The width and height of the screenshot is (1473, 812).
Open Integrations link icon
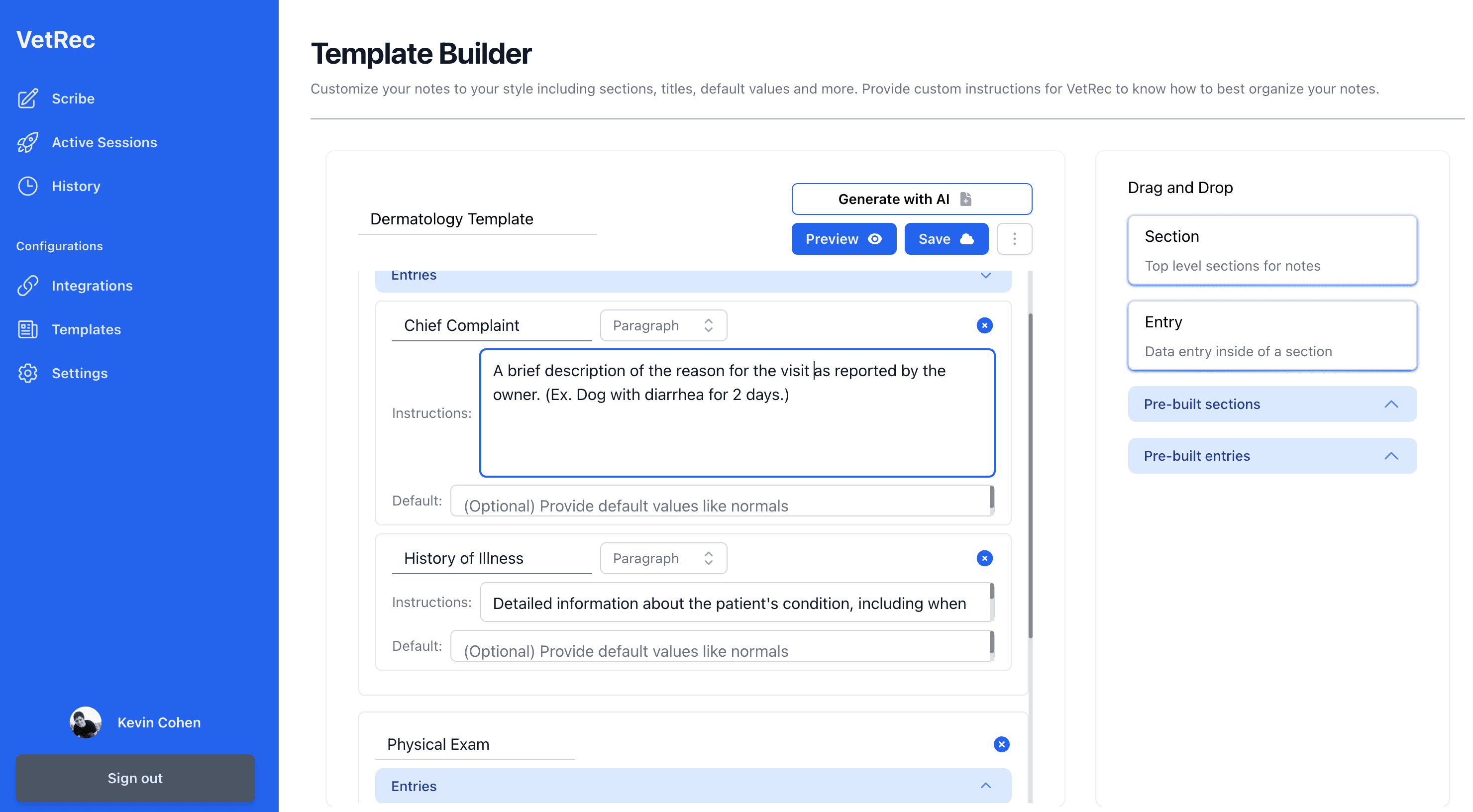[x=27, y=285]
